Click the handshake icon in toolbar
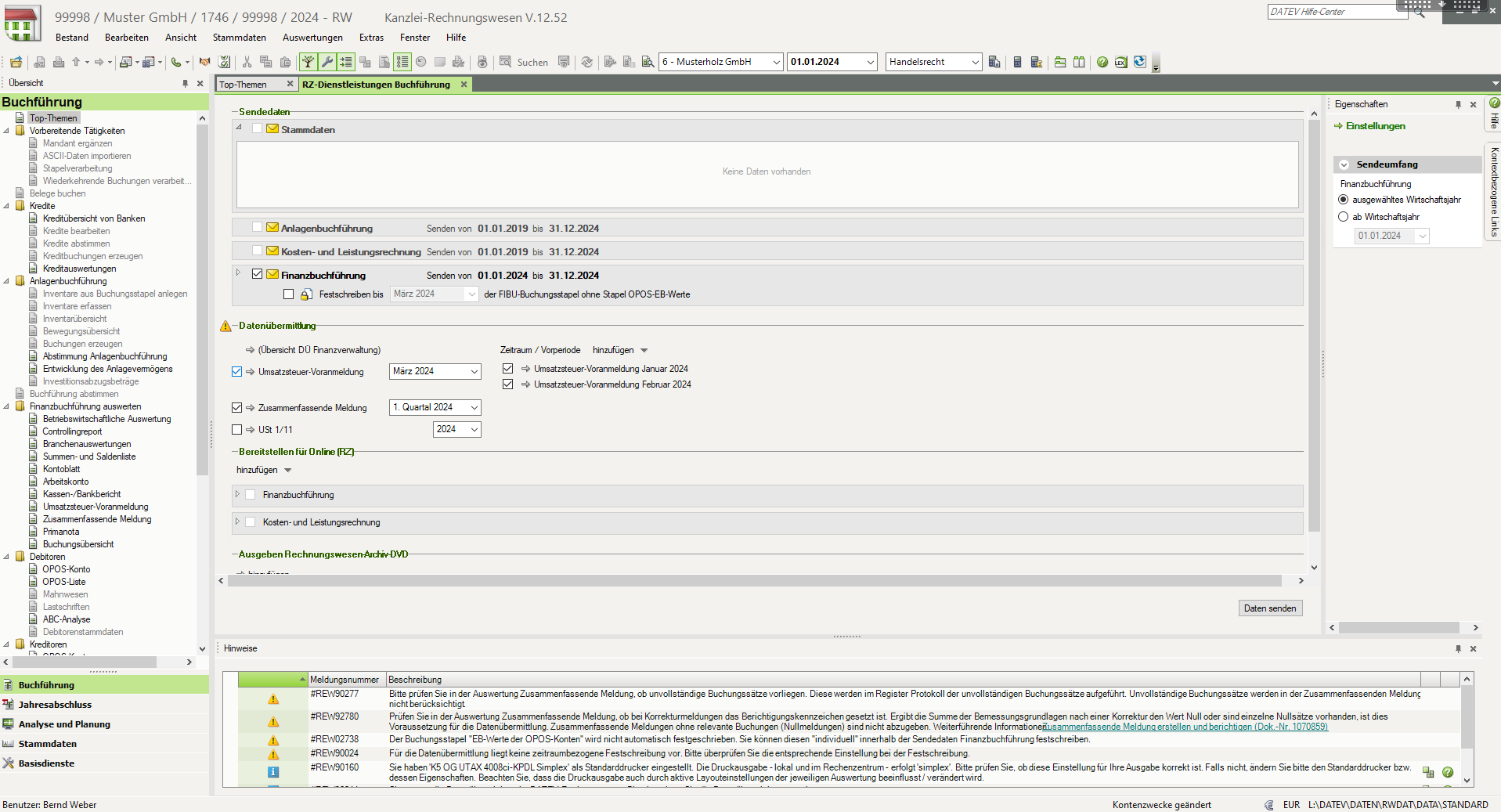1501x812 pixels. click(204, 62)
